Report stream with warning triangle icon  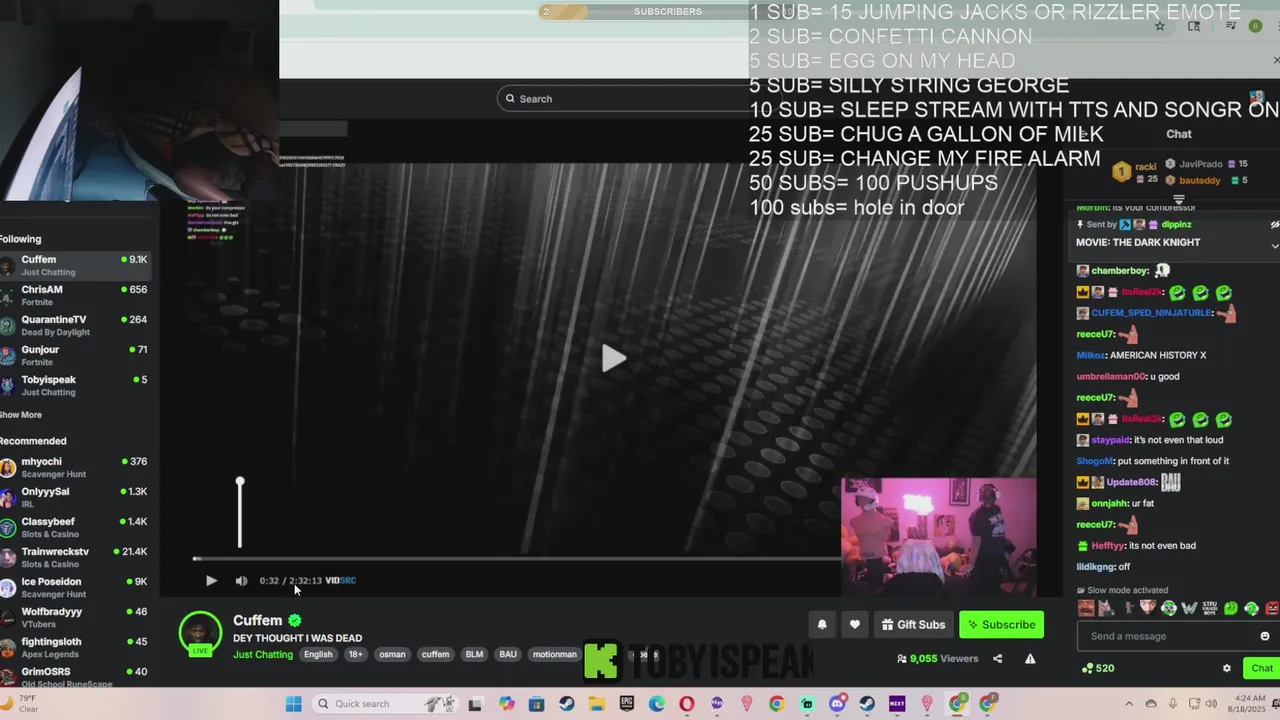tap(1030, 658)
